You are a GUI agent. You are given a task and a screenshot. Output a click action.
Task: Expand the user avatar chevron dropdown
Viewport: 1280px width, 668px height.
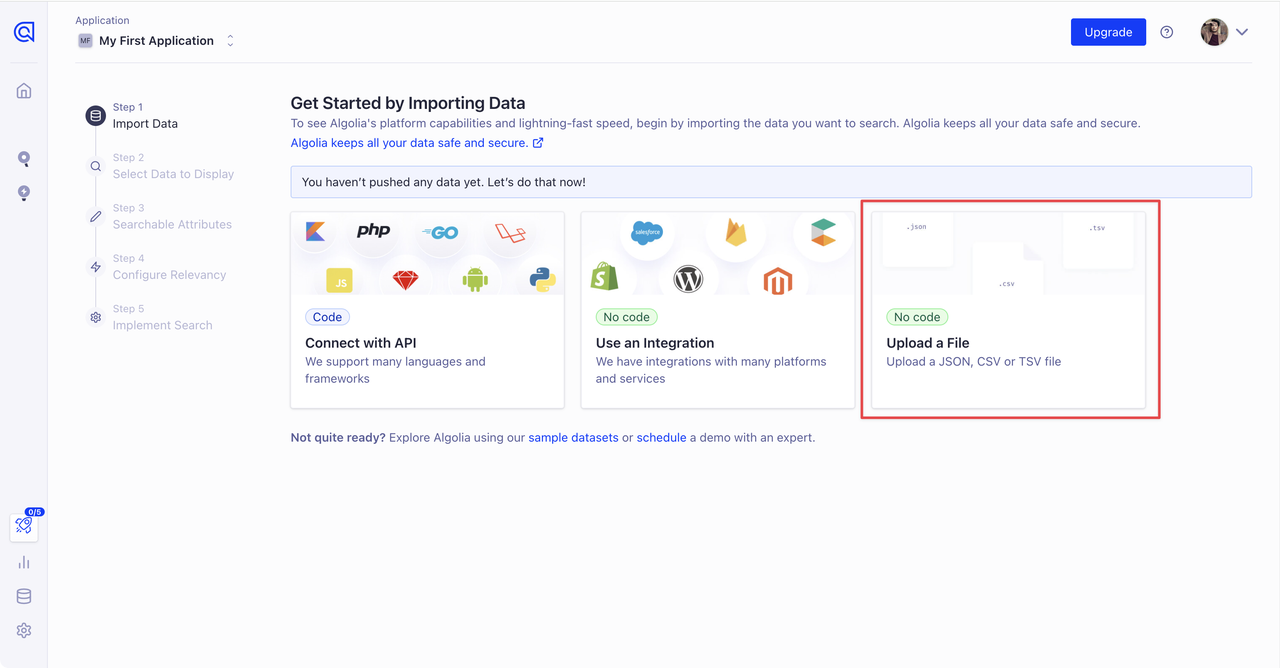coord(1242,31)
